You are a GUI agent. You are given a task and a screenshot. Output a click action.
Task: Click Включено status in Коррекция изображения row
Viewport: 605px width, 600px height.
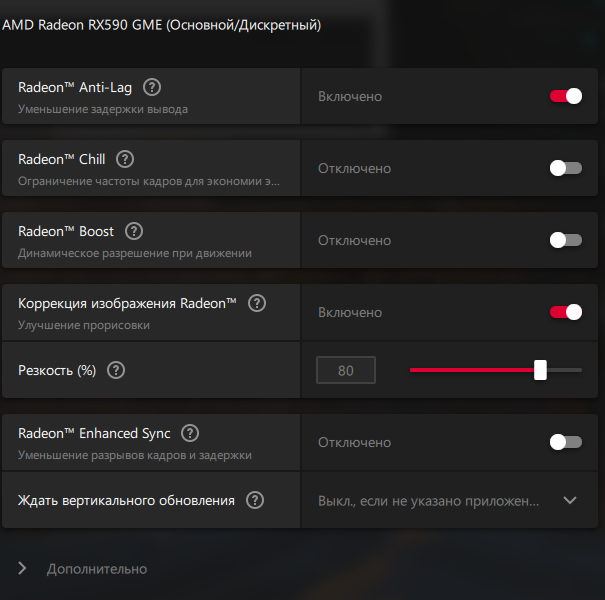click(350, 313)
